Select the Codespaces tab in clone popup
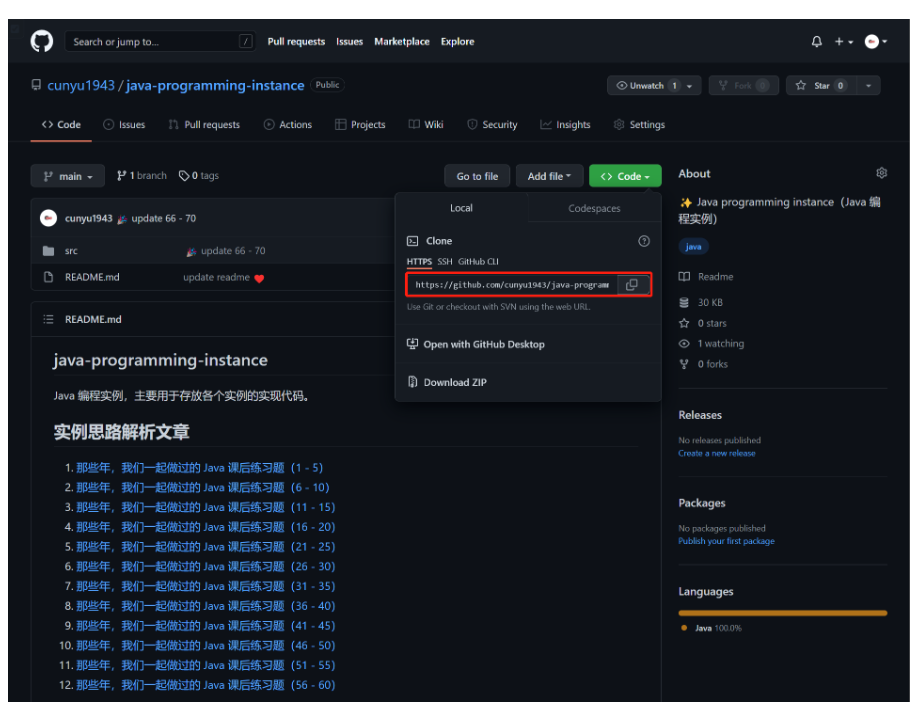 (x=594, y=208)
